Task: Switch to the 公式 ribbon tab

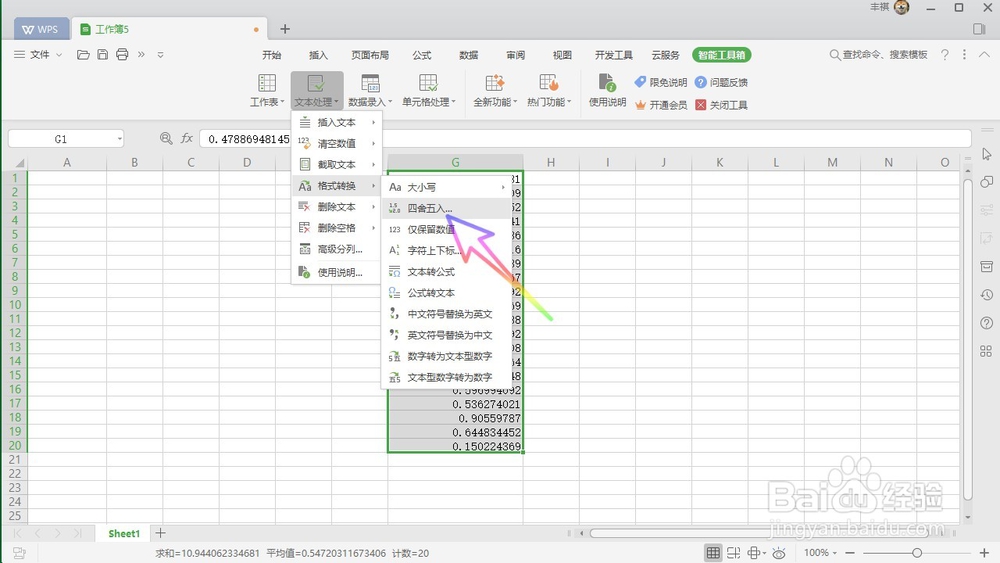Action: (x=422, y=55)
